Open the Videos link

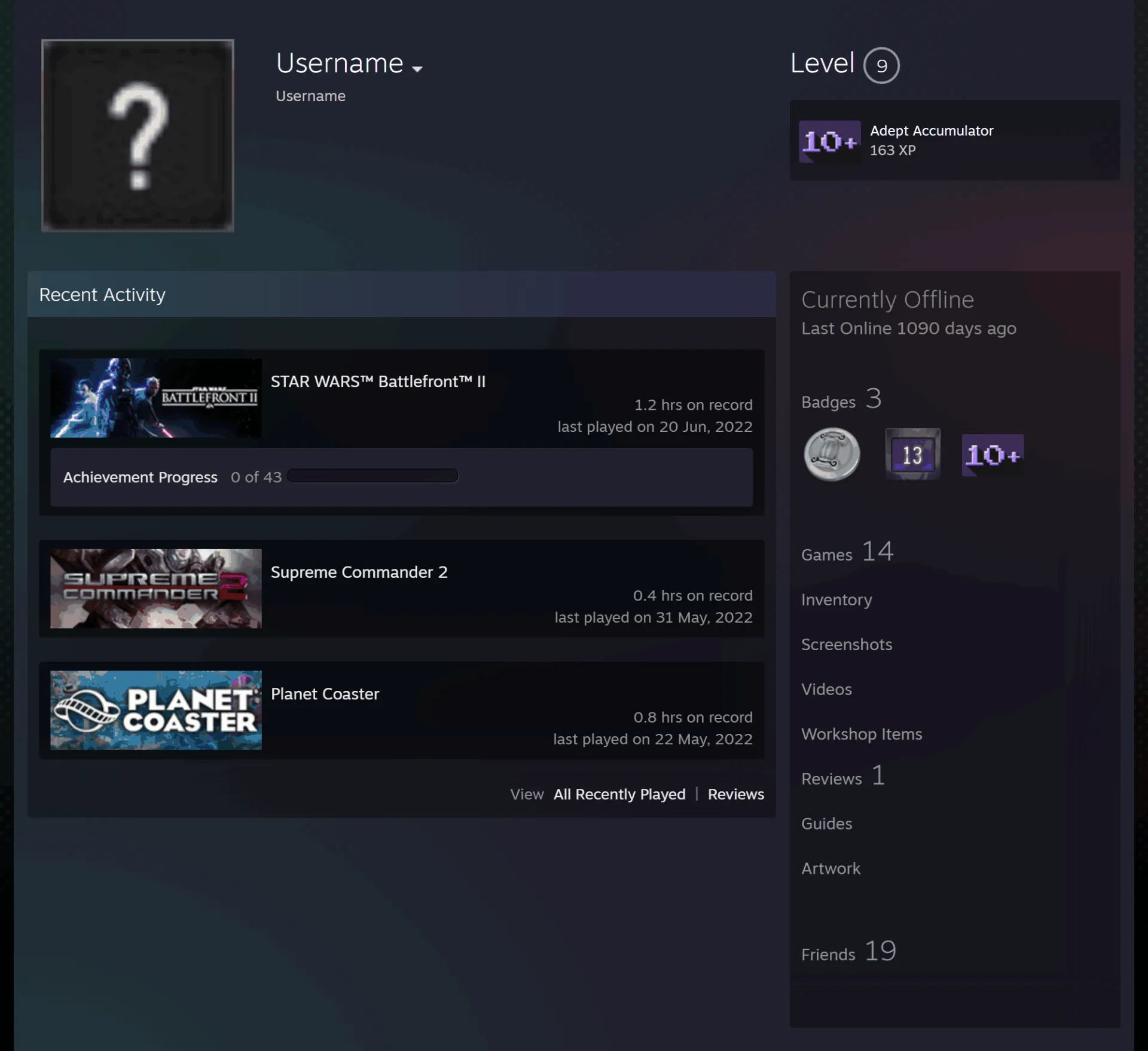(826, 689)
